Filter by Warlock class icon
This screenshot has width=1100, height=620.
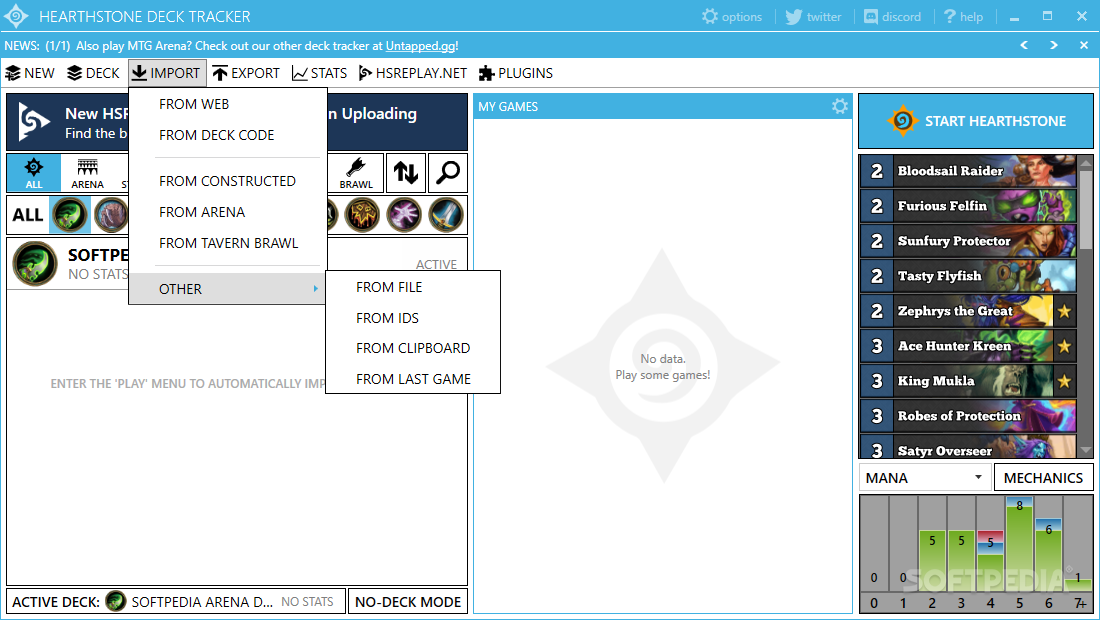tap(404, 215)
